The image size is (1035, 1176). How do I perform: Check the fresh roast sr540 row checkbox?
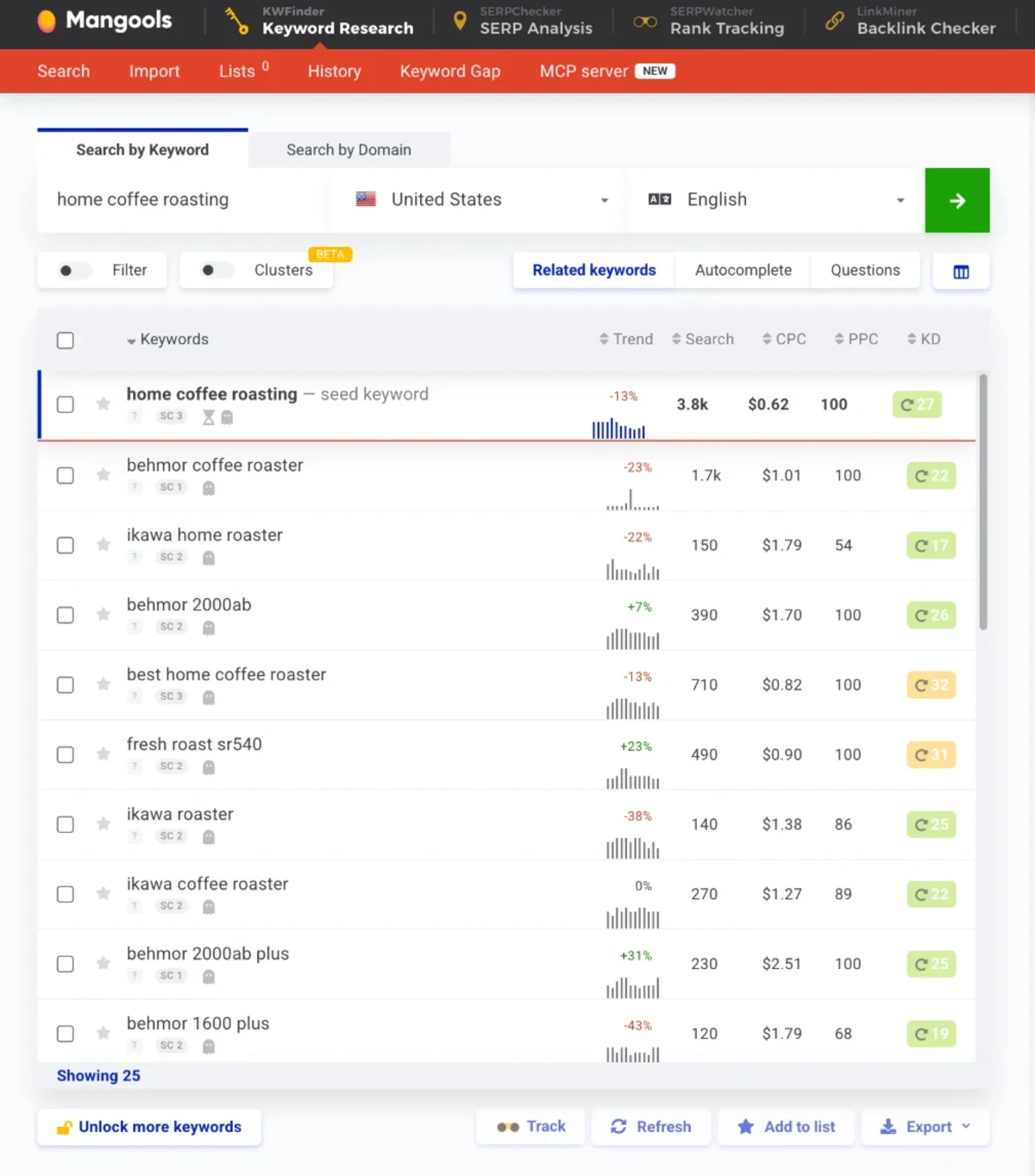pyautogui.click(x=65, y=754)
